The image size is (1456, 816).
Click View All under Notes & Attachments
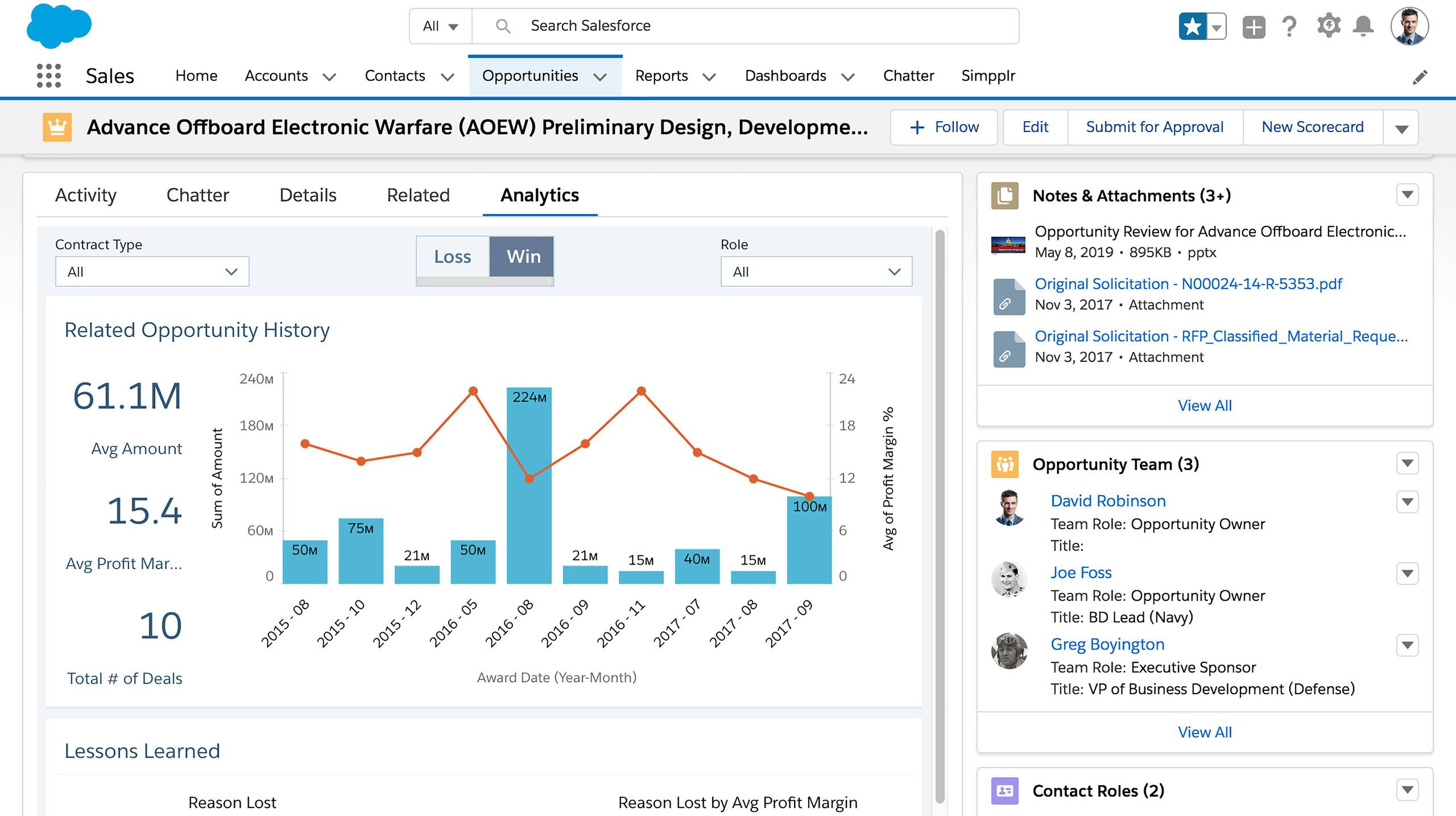click(1205, 406)
